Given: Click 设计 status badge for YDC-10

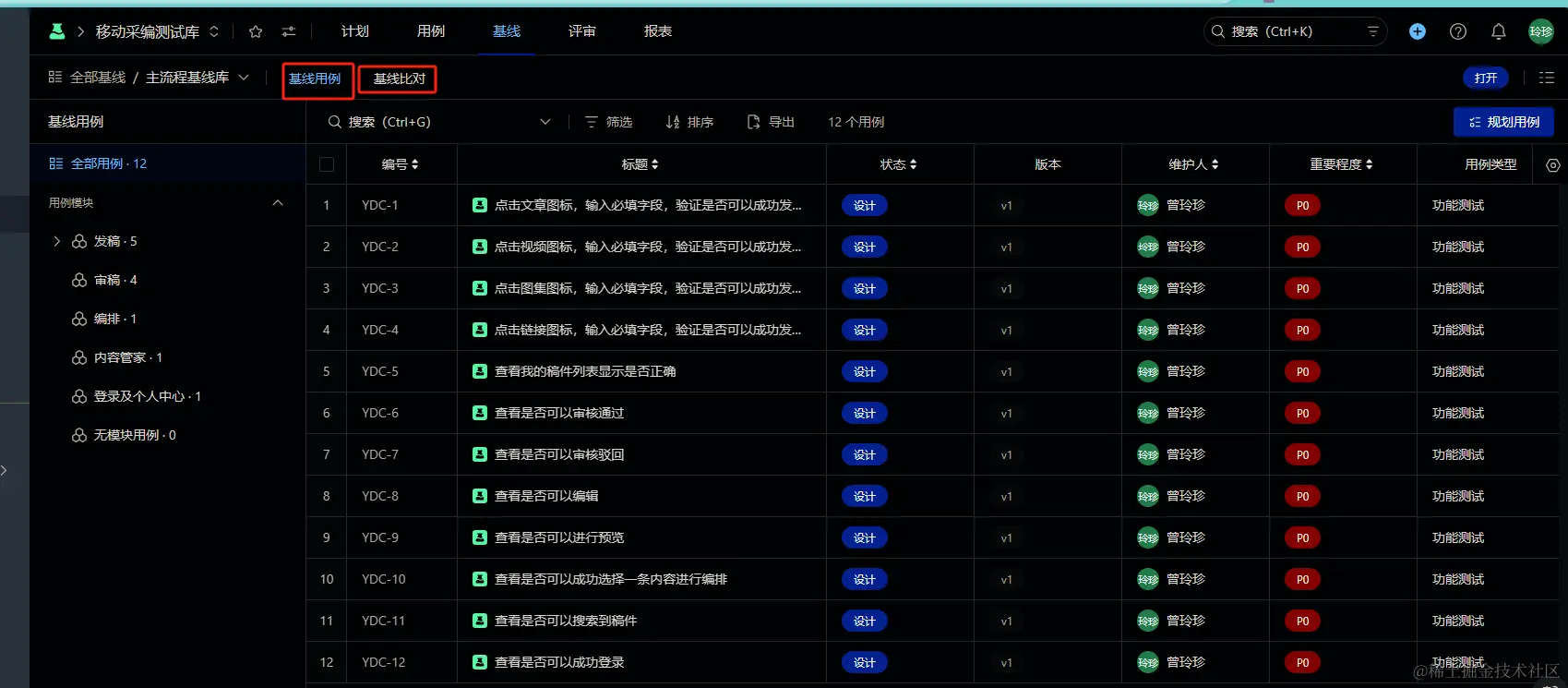Looking at the screenshot, I should 865,579.
